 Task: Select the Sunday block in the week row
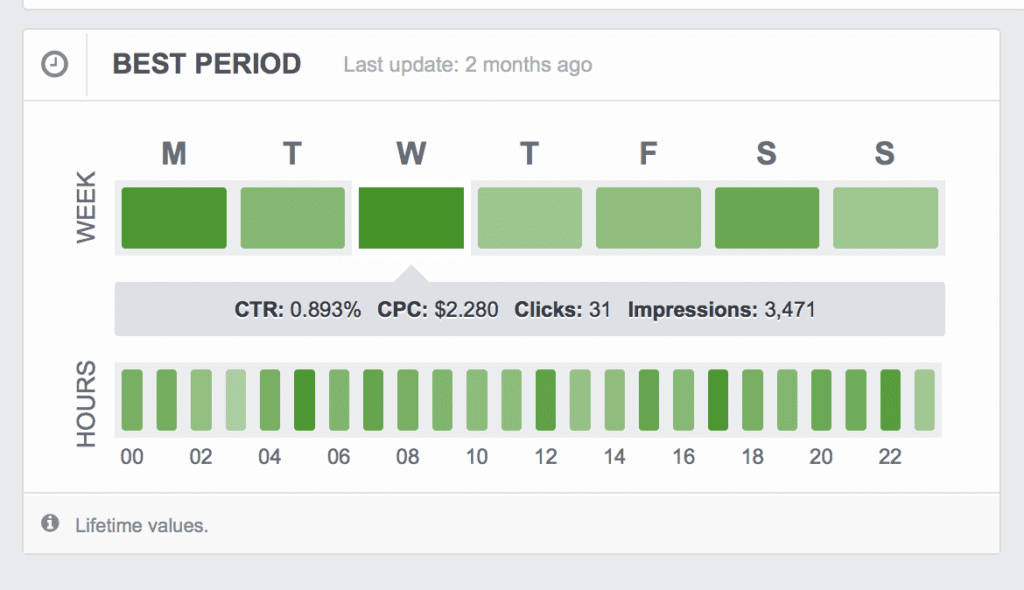click(885, 218)
